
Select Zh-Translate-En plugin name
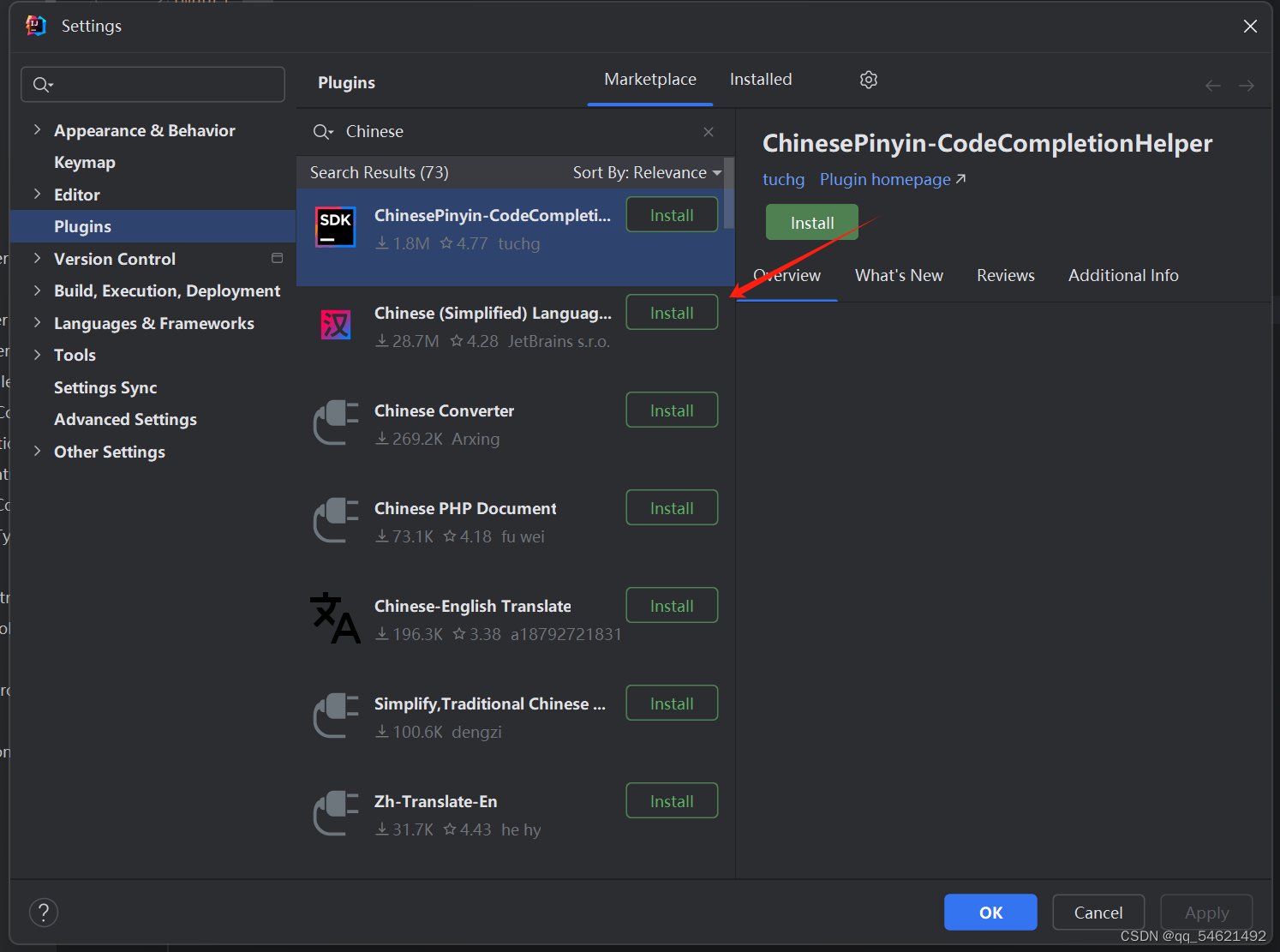(435, 802)
